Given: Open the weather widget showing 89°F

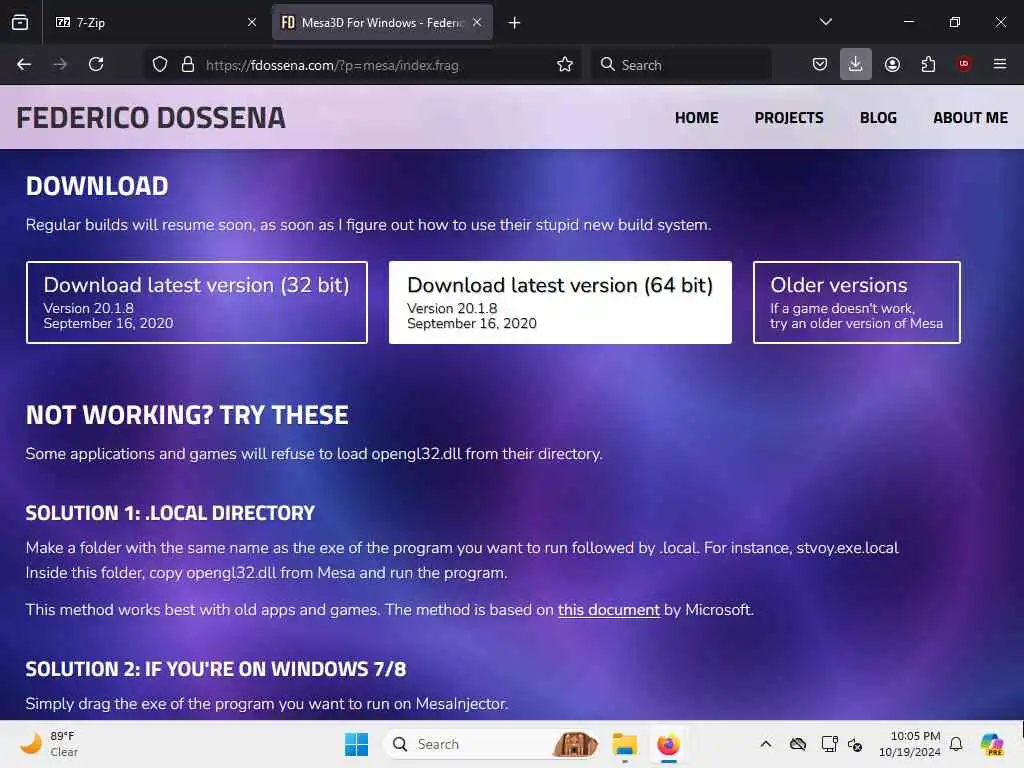Looking at the screenshot, I should pos(50,744).
